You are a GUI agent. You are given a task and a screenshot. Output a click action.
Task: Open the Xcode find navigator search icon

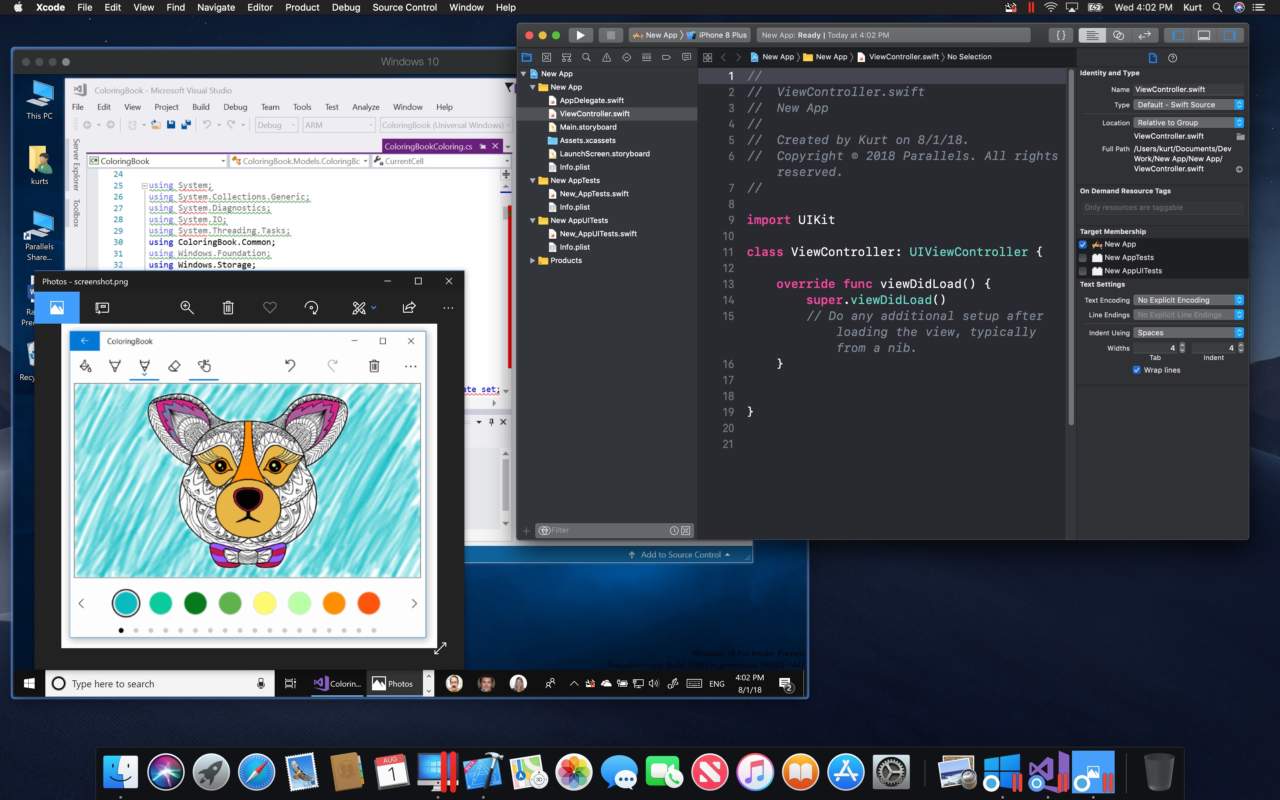point(586,57)
